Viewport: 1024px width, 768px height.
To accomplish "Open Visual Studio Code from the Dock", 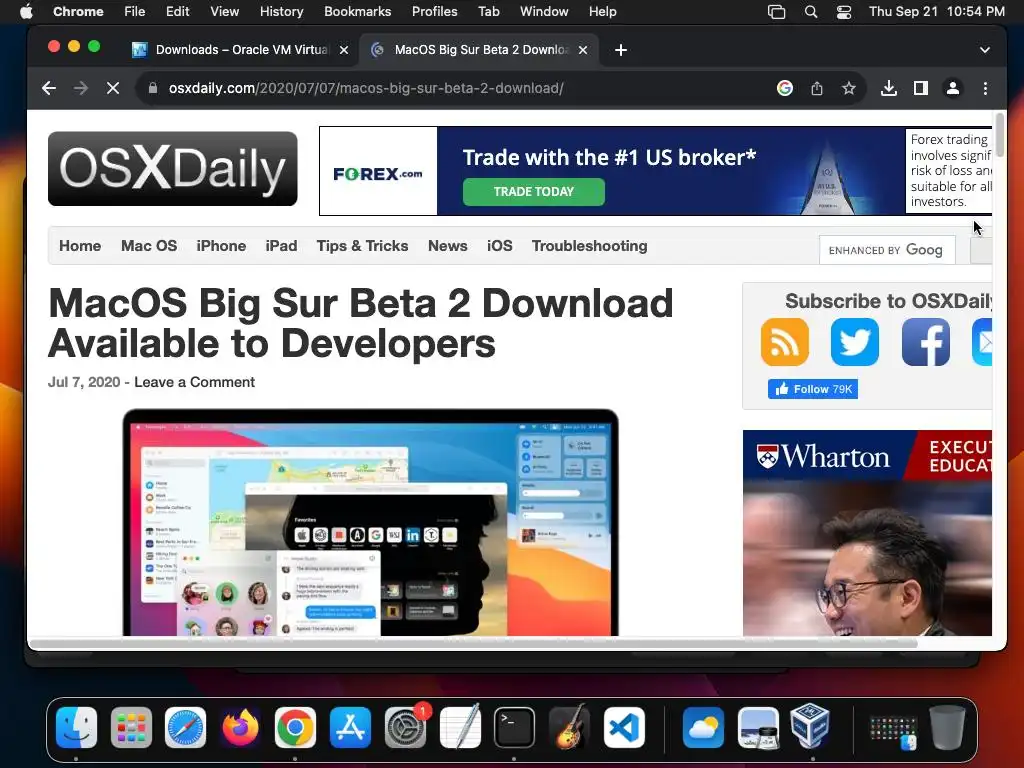I will click(x=624, y=728).
